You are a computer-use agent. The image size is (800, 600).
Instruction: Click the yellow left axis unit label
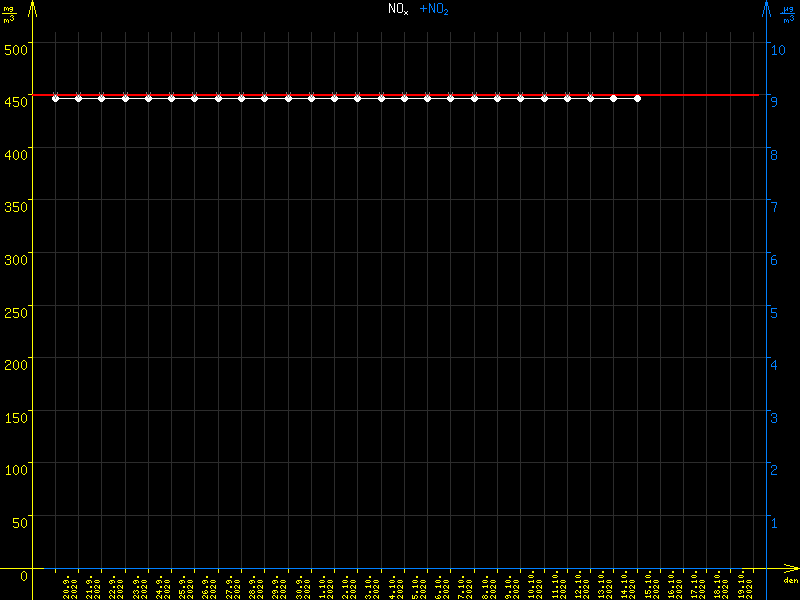(x=10, y=13)
